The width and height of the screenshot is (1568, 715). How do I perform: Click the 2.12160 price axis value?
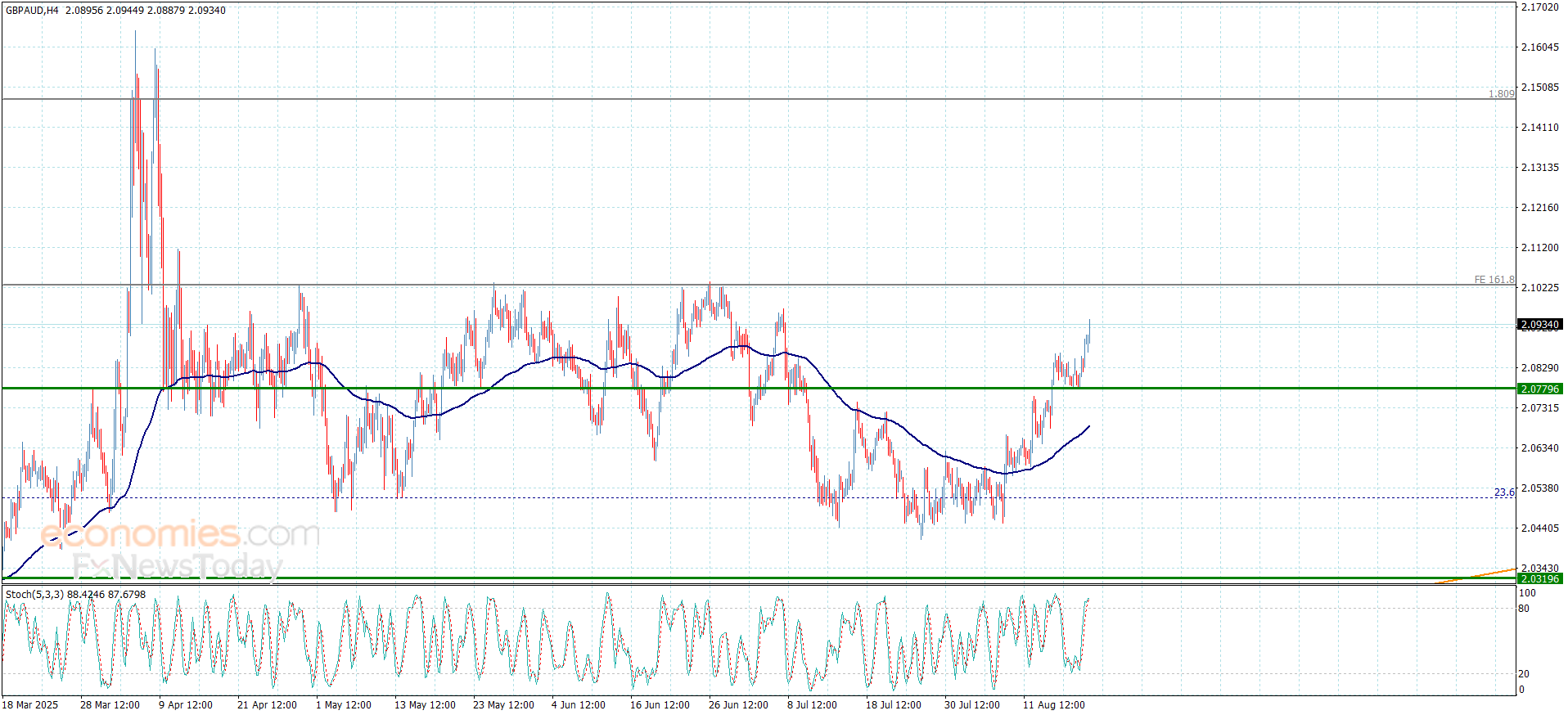click(x=1539, y=208)
